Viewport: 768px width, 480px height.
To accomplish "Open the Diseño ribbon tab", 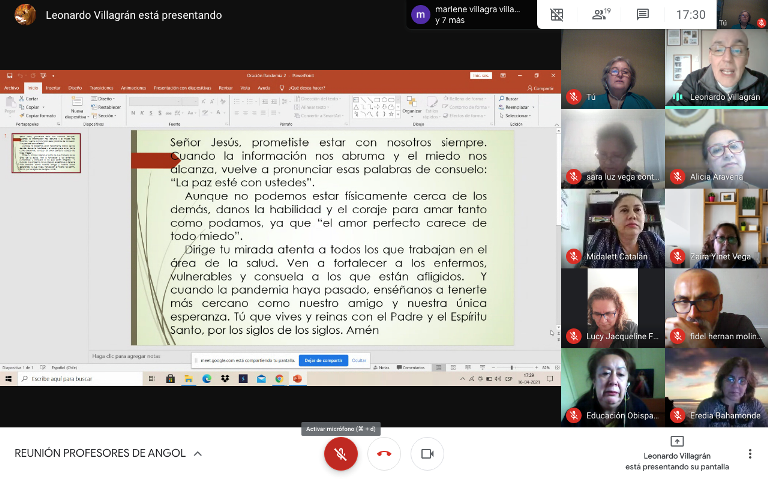I will click(75, 88).
